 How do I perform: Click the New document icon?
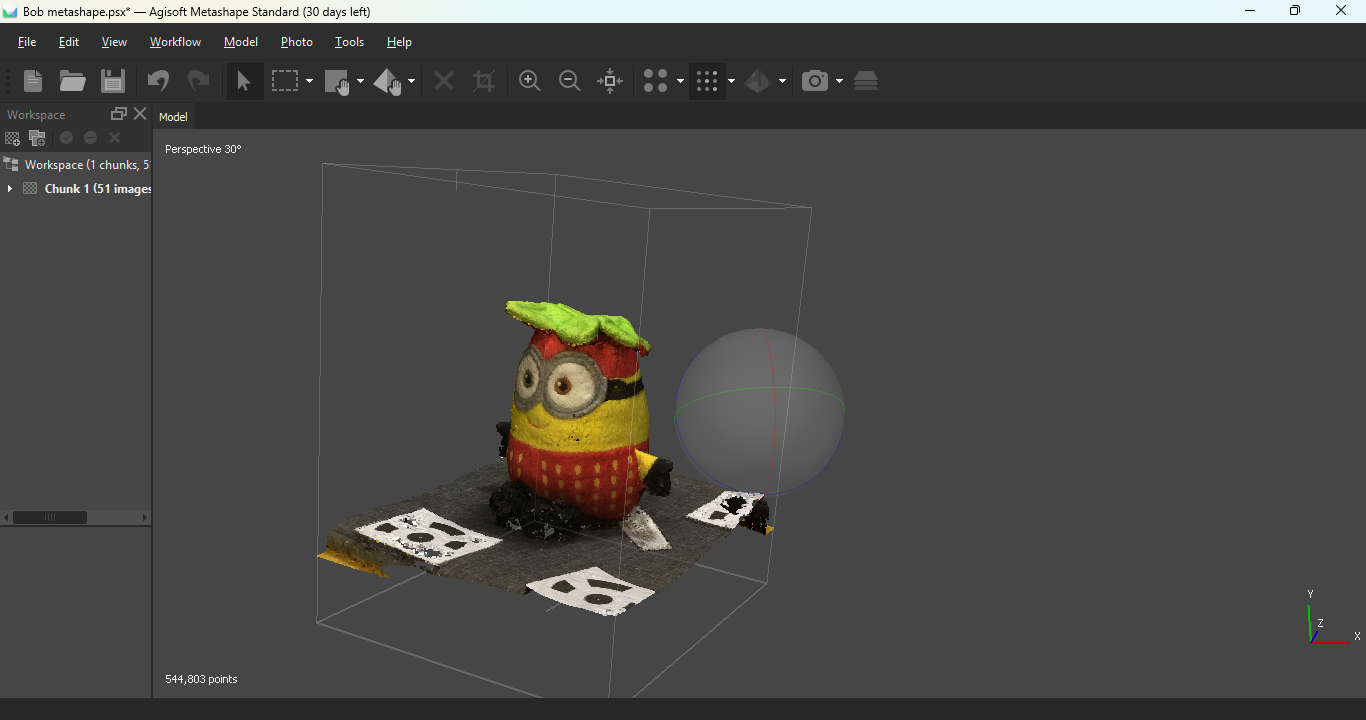pos(33,81)
